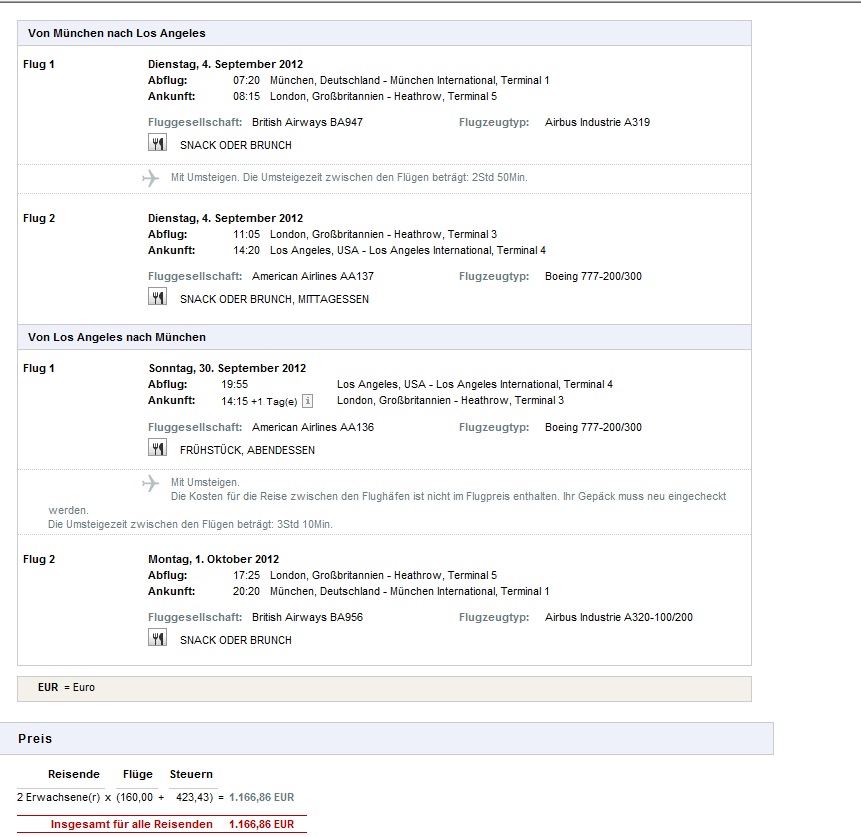Click the American Airlines AA136 flight number
This screenshot has width=861, height=837.
click(x=312, y=427)
